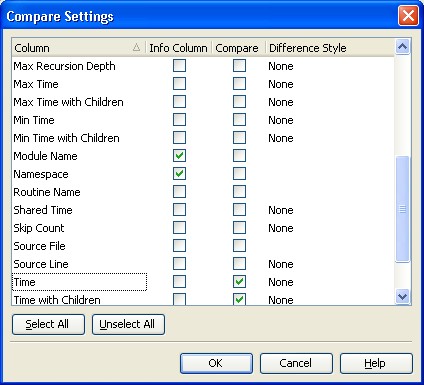Check Info Column for Routine Name
Viewport: 424px width, 385px height.
[179, 192]
